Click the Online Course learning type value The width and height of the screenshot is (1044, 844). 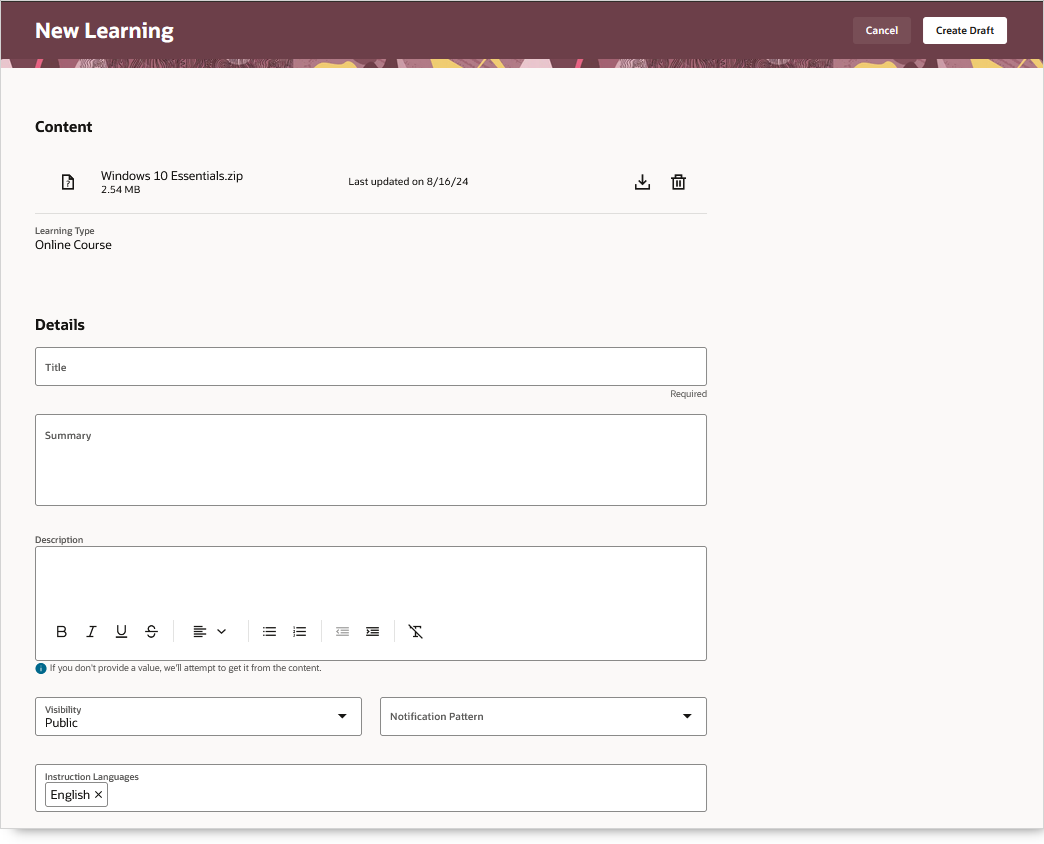(x=73, y=245)
